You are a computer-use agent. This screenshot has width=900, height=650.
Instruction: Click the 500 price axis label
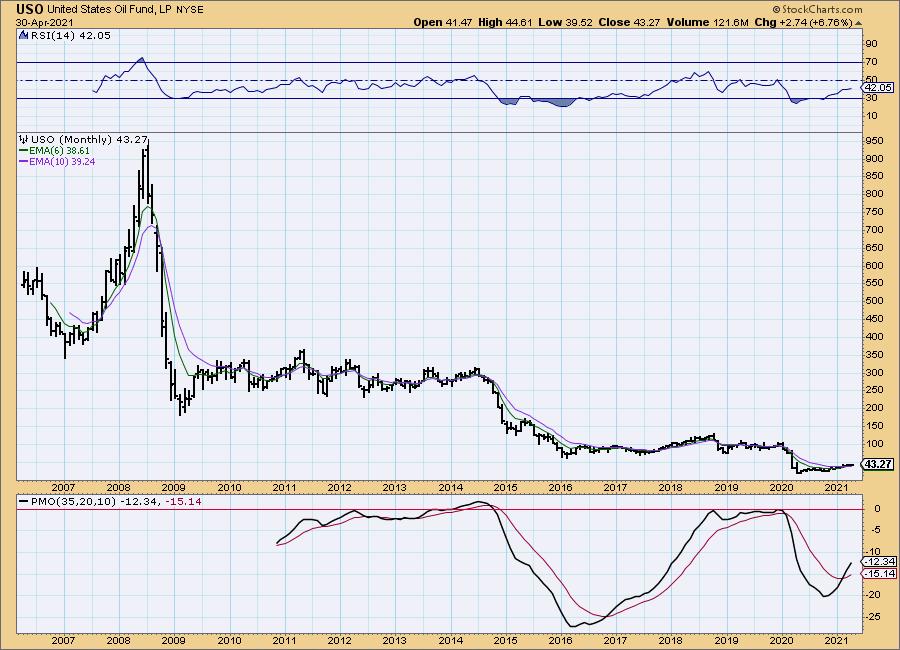tap(875, 301)
